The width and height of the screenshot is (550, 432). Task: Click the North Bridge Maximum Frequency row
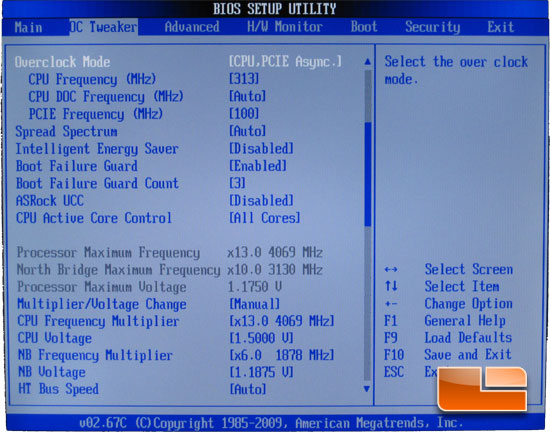170,270
